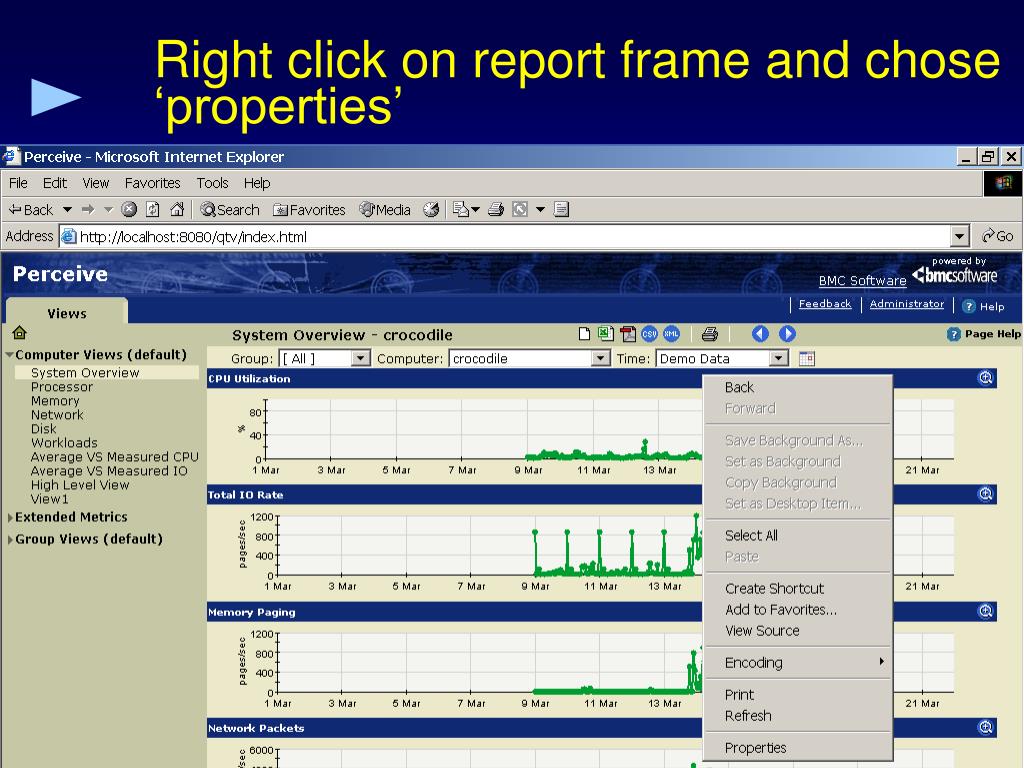The height and width of the screenshot is (768, 1024).
Task: Click the Feedback link
Action: coord(825,304)
